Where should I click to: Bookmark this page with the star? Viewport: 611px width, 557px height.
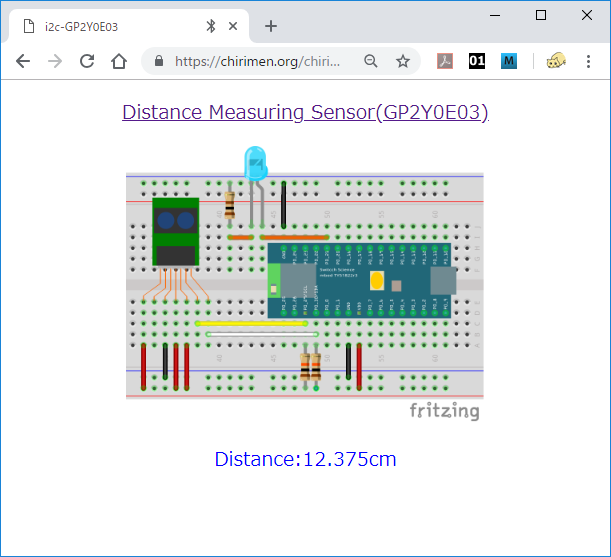click(x=402, y=61)
